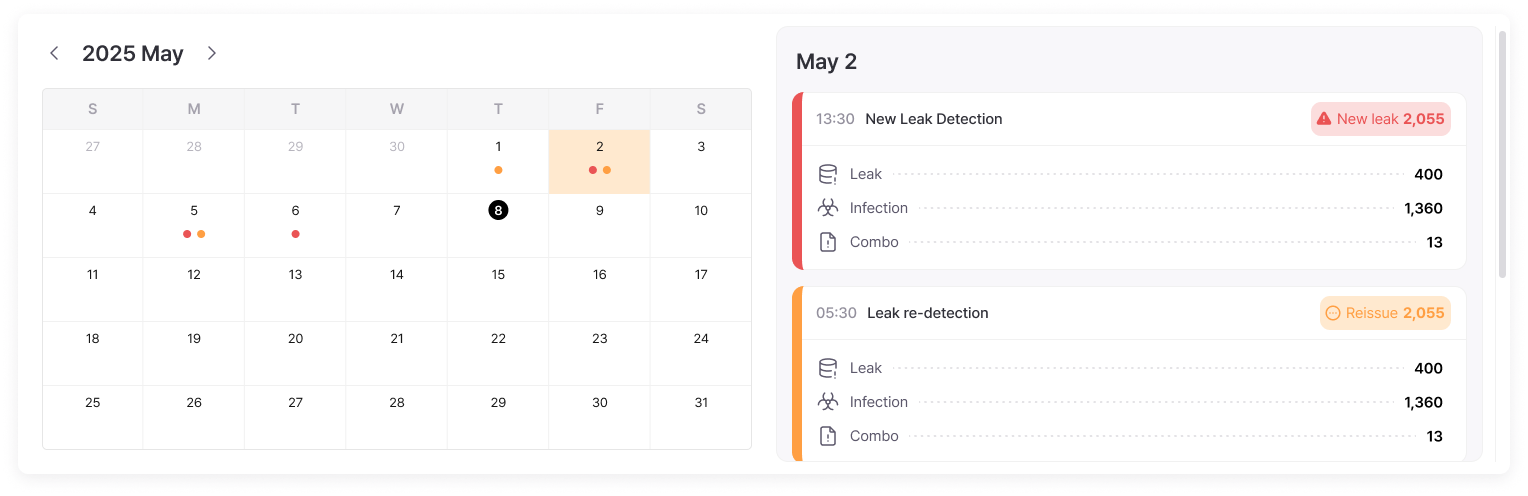Click the Leak database icon in New Leak card
This screenshot has height=496, width=1528.
[828, 174]
